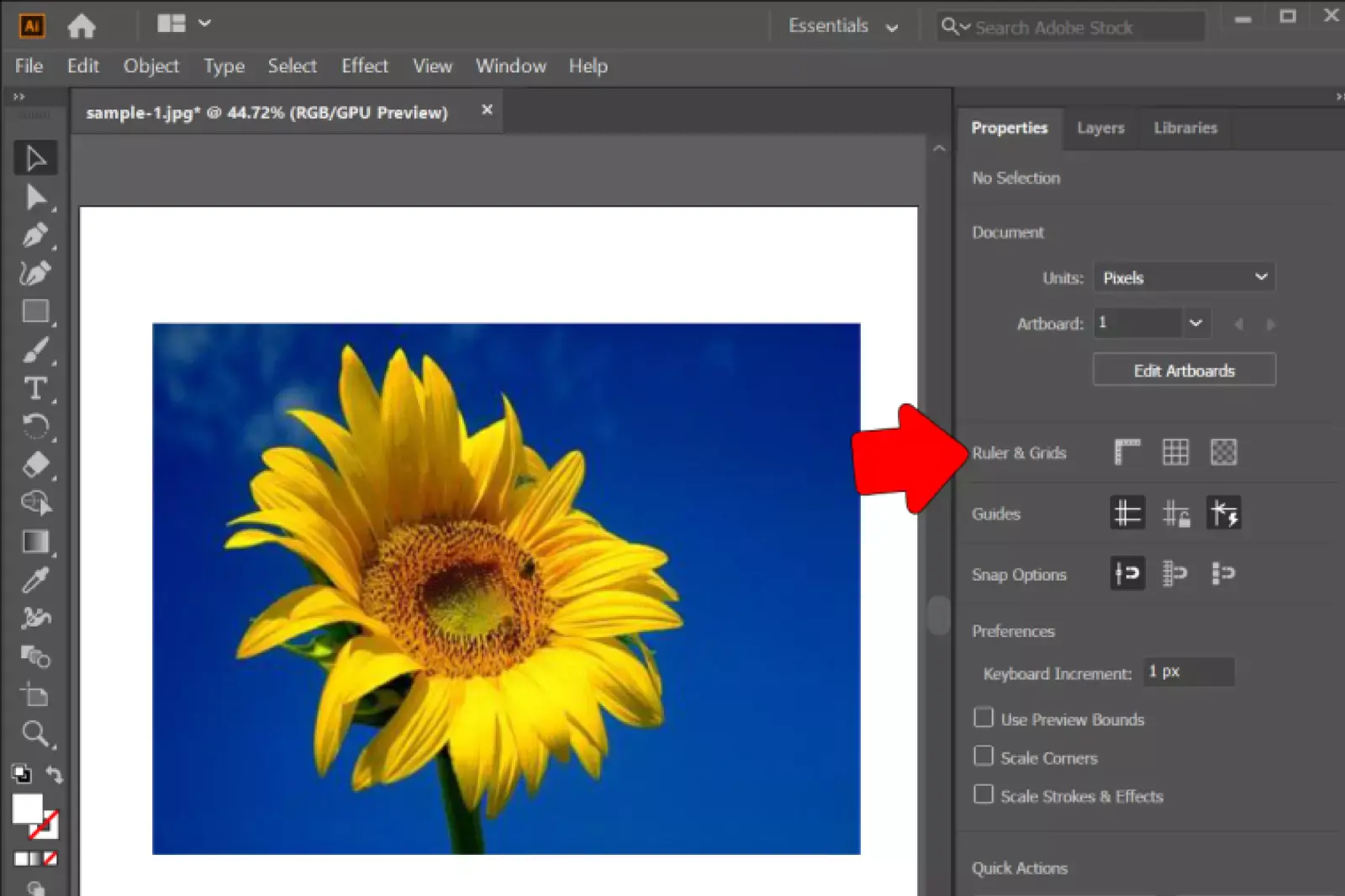The image size is (1345, 896).
Task: Open the Object menu
Action: 151,66
